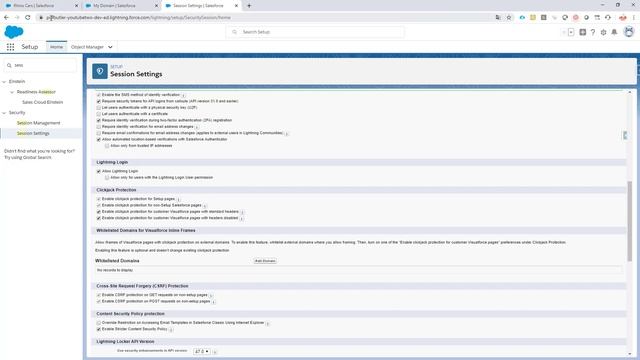Open the user profile avatar

(629, 32)
